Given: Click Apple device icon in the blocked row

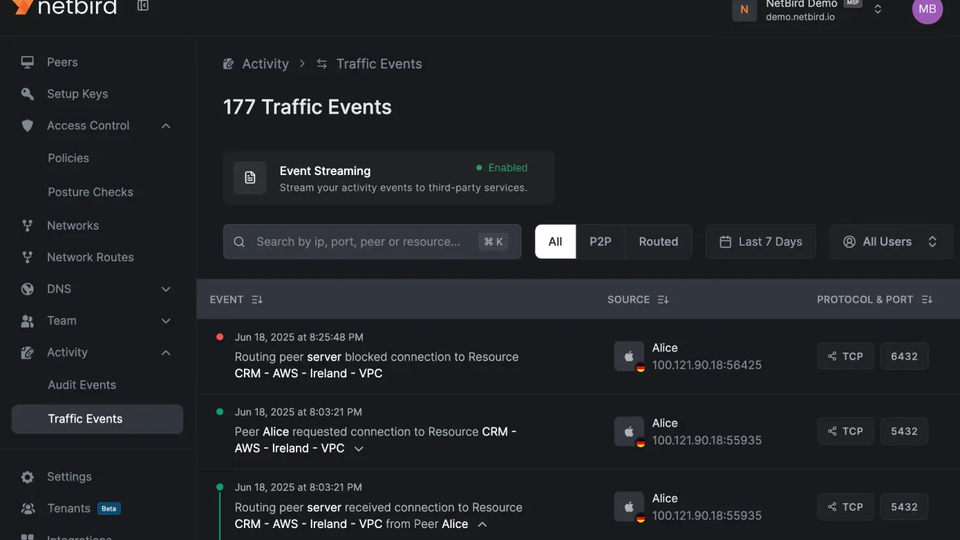Looking at the screenshot, I should [x=629, y=356].
